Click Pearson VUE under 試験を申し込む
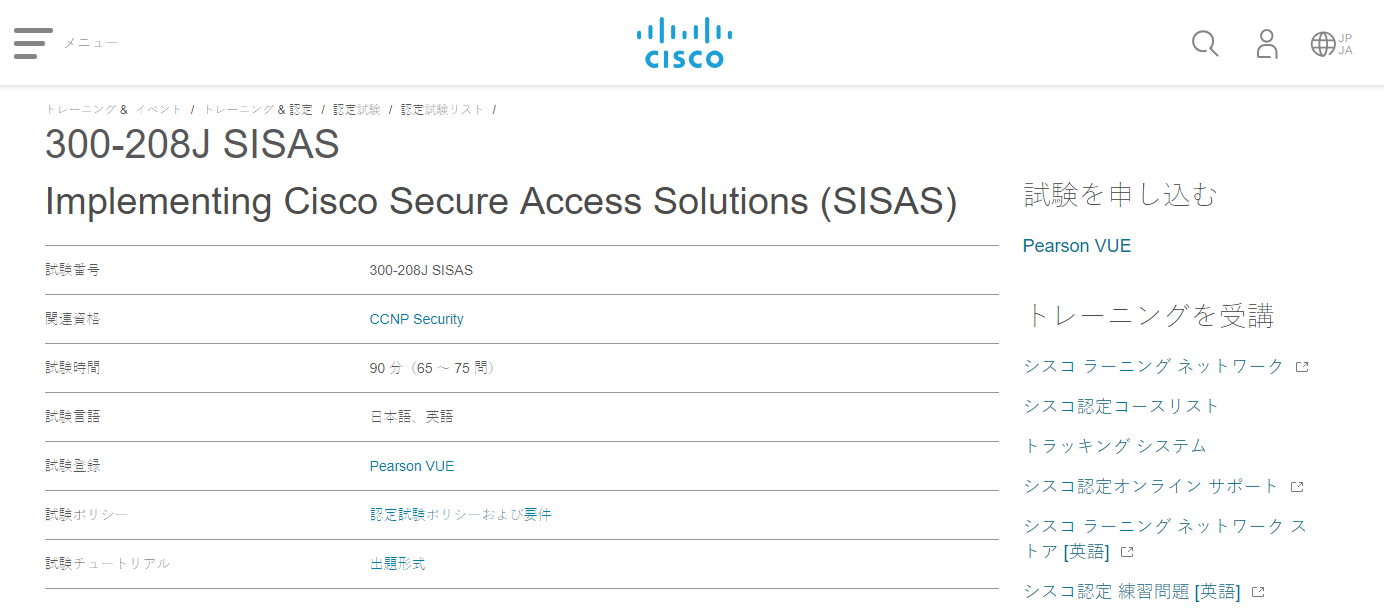1384x611 pixels. tap(1077, 246)
